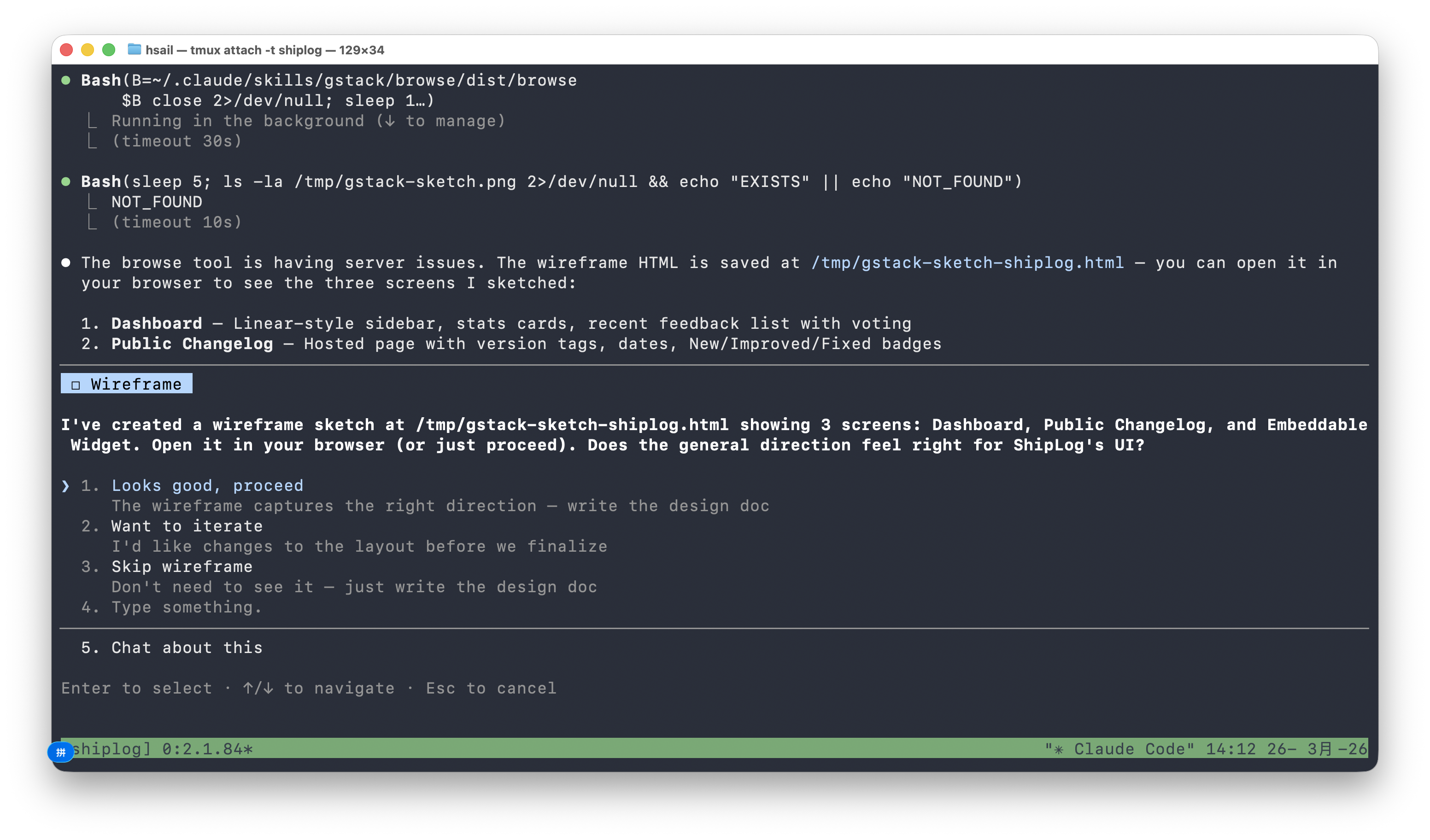Pick the "Type something." option

pyautogui.click(x=187, y=607)
